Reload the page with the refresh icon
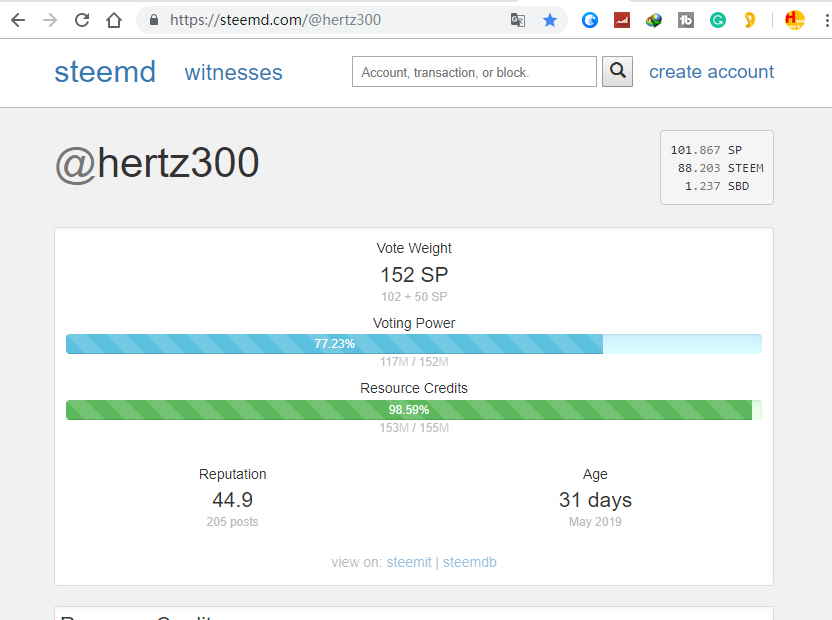The image size is (832, 620). [x=82, y=20]
